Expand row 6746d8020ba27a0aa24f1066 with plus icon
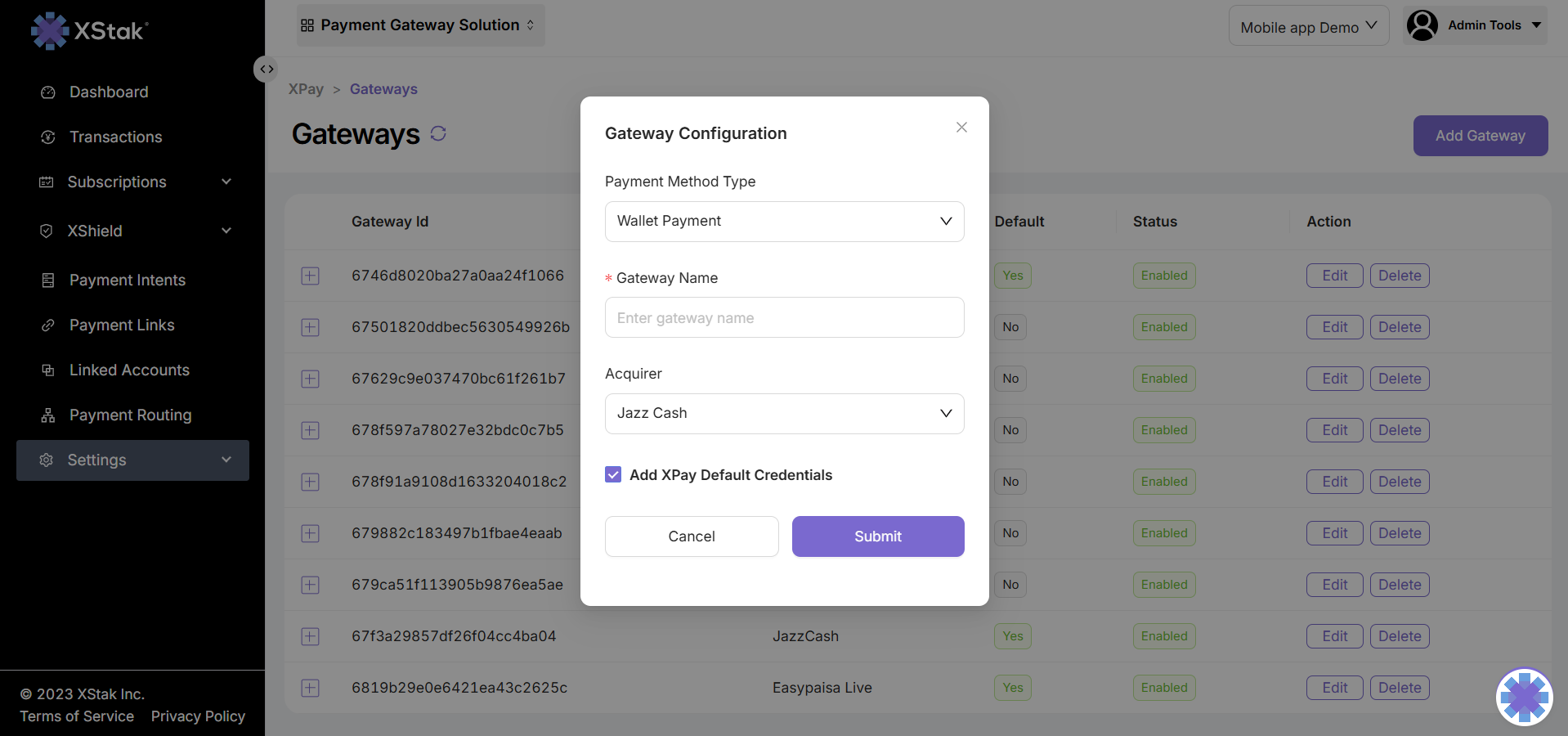 point(310,276)
